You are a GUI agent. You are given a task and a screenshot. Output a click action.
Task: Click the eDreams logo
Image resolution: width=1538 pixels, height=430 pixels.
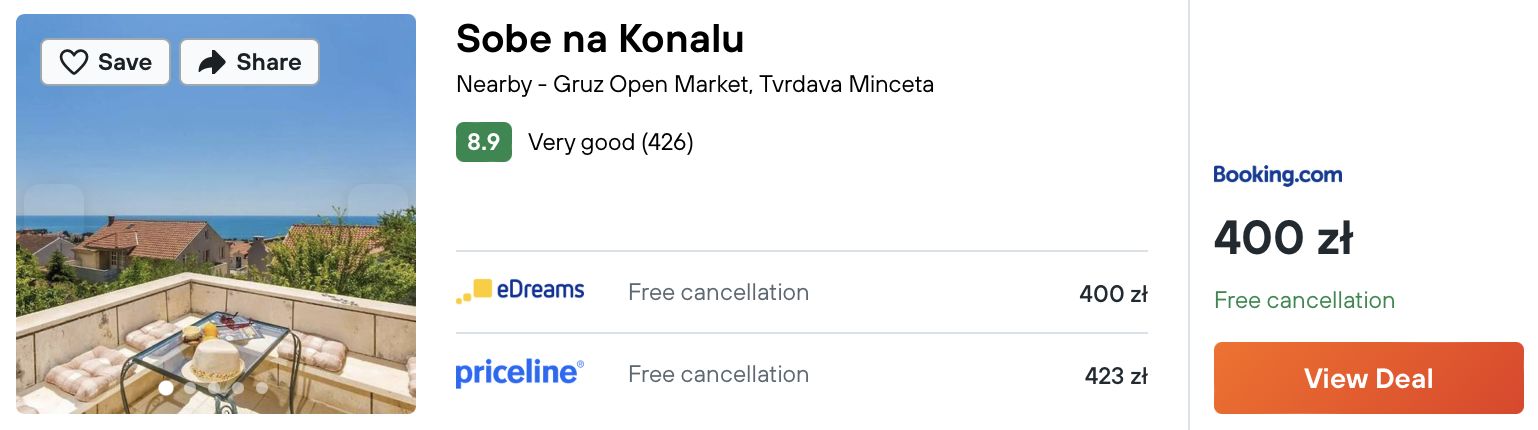(520, 291)
